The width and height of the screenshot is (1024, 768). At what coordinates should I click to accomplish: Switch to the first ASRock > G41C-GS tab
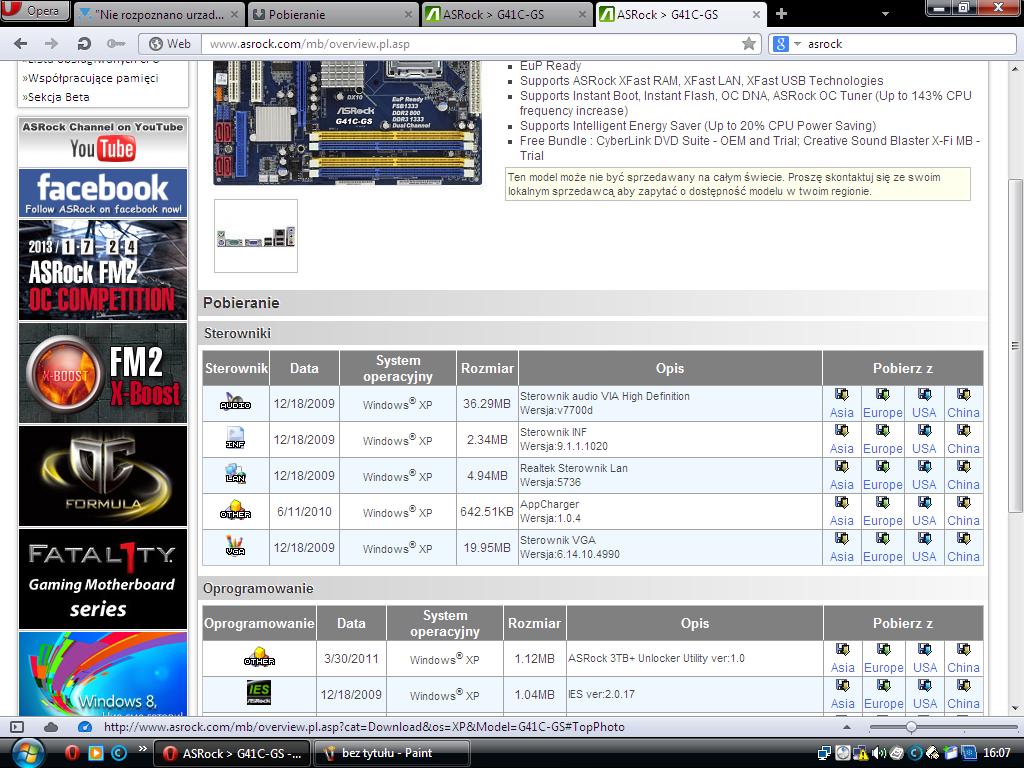506,14
